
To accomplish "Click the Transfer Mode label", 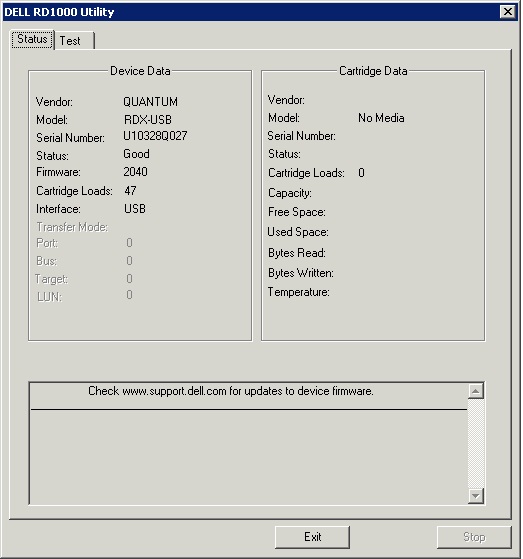I will click(72, 227).
